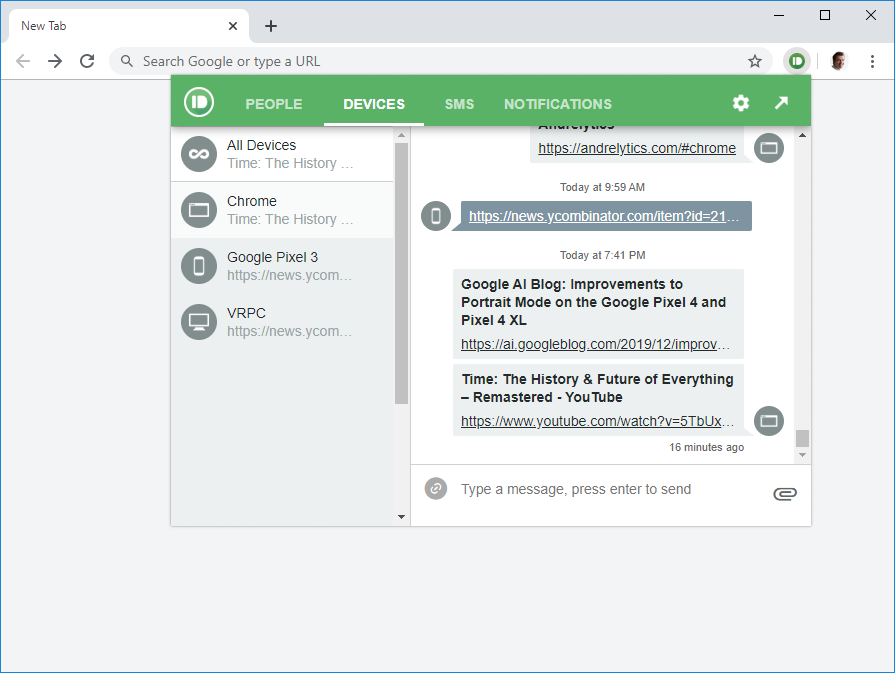Switch to the People tab

point(274,104)
